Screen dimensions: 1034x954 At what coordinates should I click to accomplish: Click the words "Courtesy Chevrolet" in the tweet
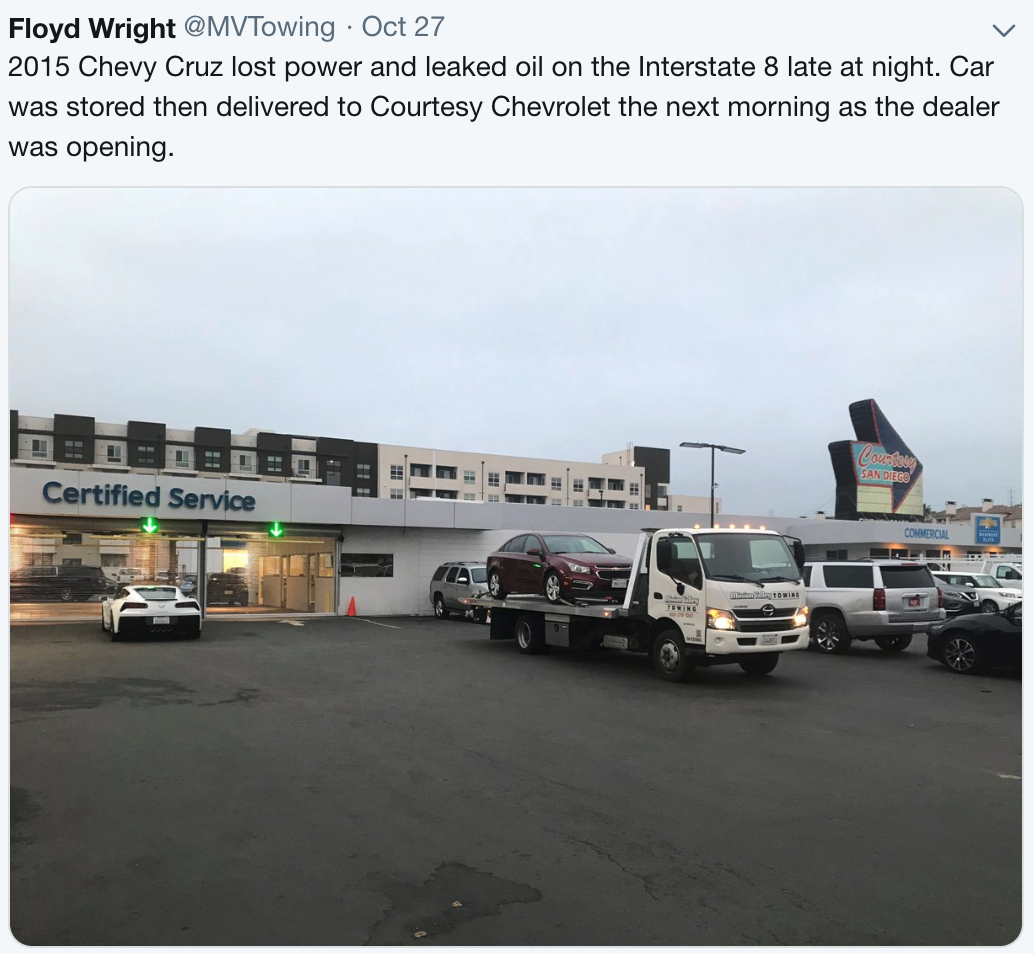(x=490, y=107)
